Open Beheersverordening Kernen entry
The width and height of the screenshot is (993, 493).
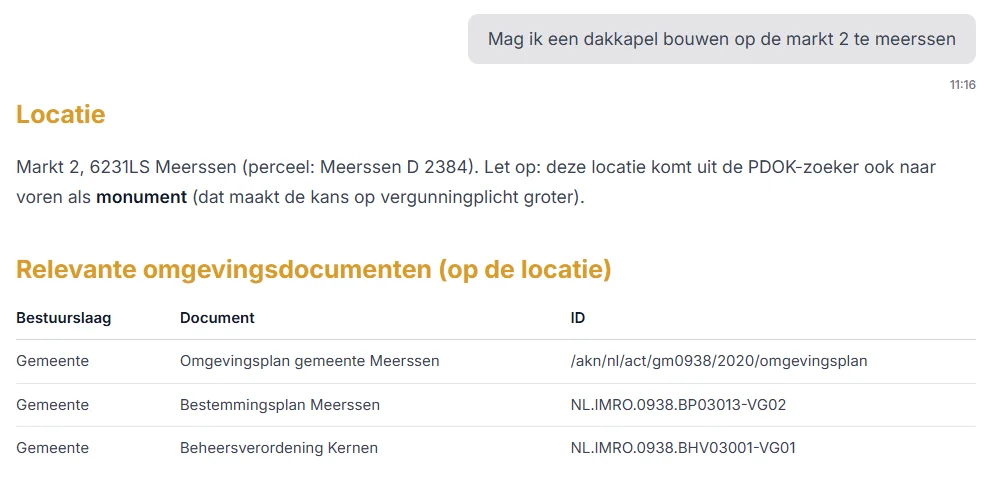click(278, 448)
